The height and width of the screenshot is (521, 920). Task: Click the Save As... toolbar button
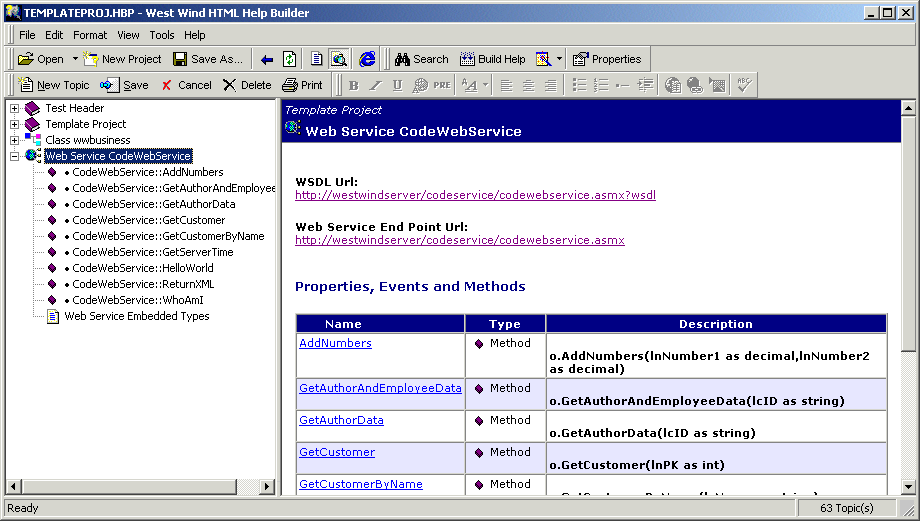(208, 59)
